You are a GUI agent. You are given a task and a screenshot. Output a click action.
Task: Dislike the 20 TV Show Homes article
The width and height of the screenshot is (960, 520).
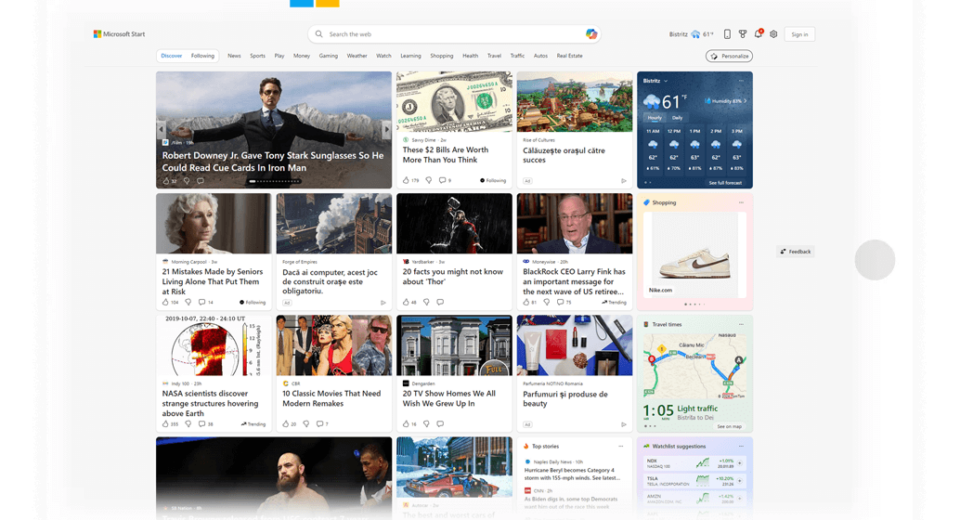[x=427, y=424]
